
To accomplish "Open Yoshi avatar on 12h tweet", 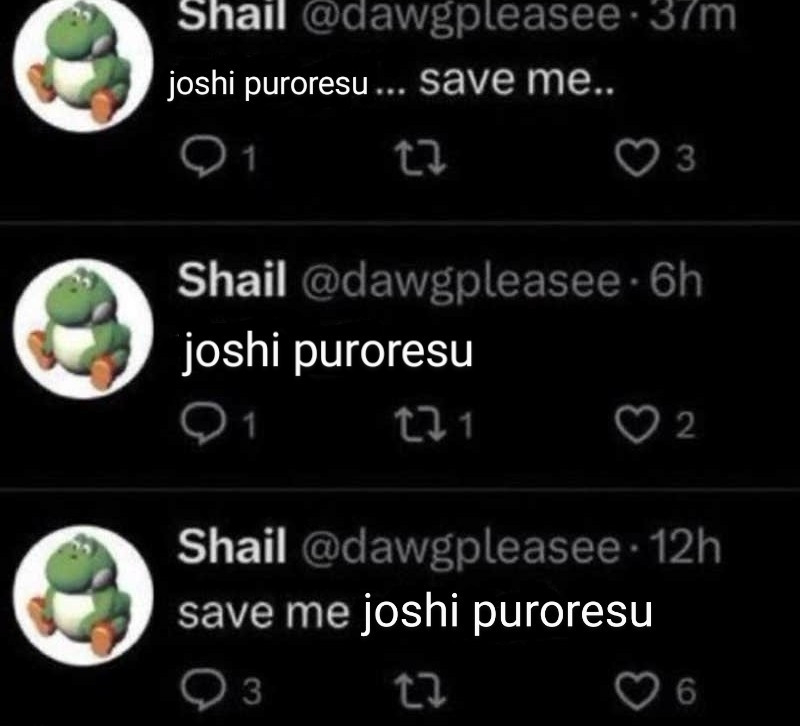I will [83, 595].
